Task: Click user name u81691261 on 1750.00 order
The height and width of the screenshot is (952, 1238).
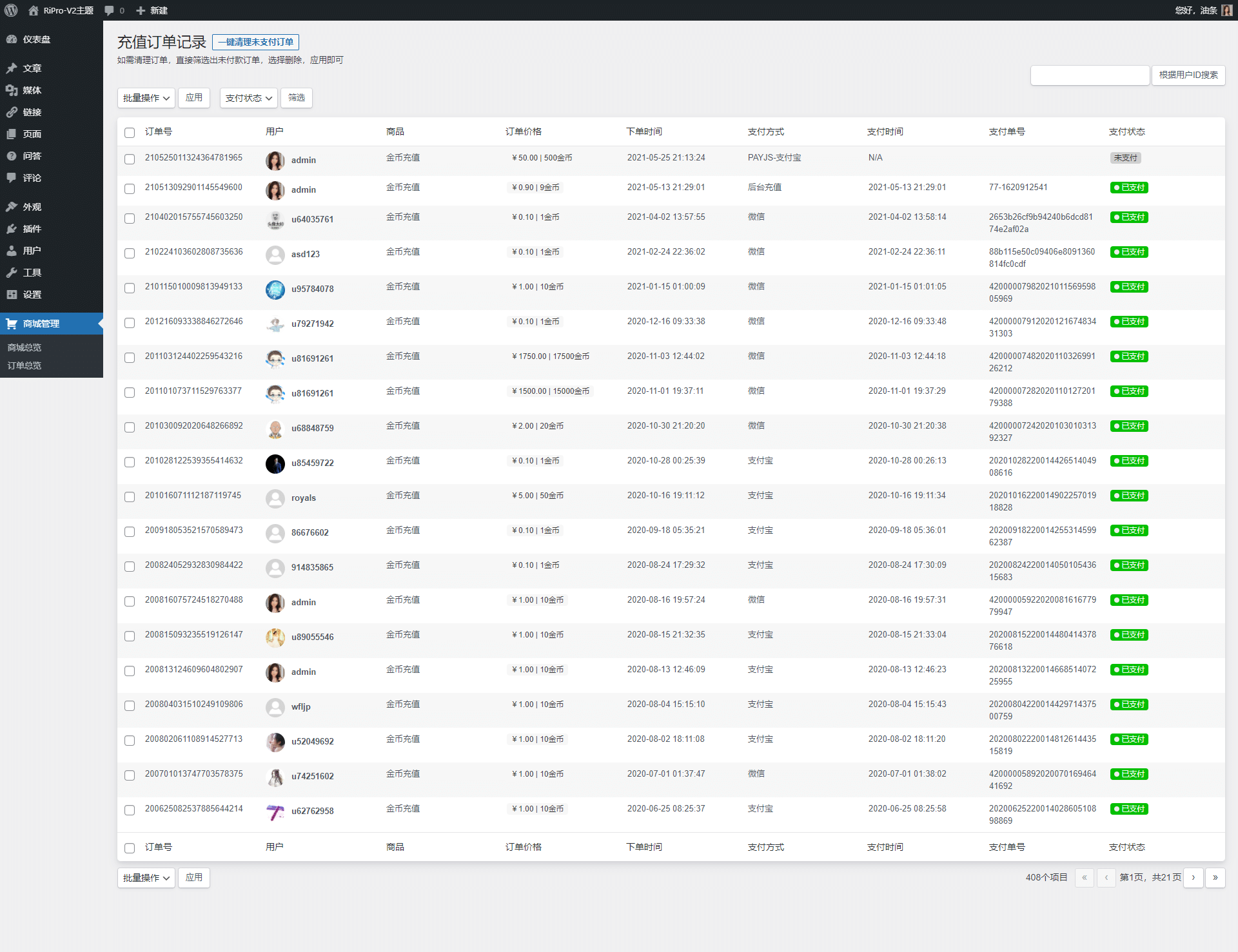Action: pos(313,358)
